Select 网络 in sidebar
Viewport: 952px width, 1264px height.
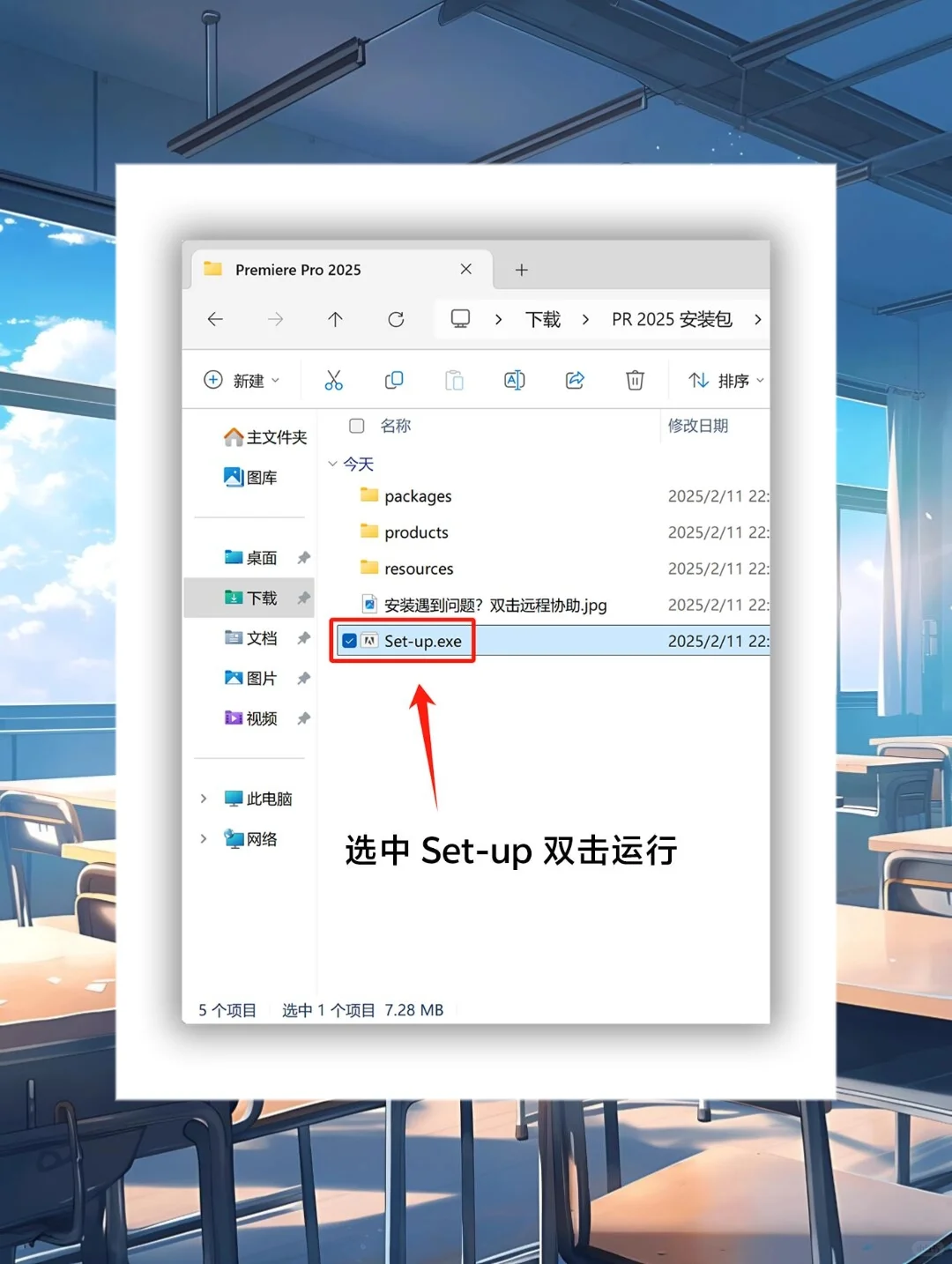click(x=251, y=838)
